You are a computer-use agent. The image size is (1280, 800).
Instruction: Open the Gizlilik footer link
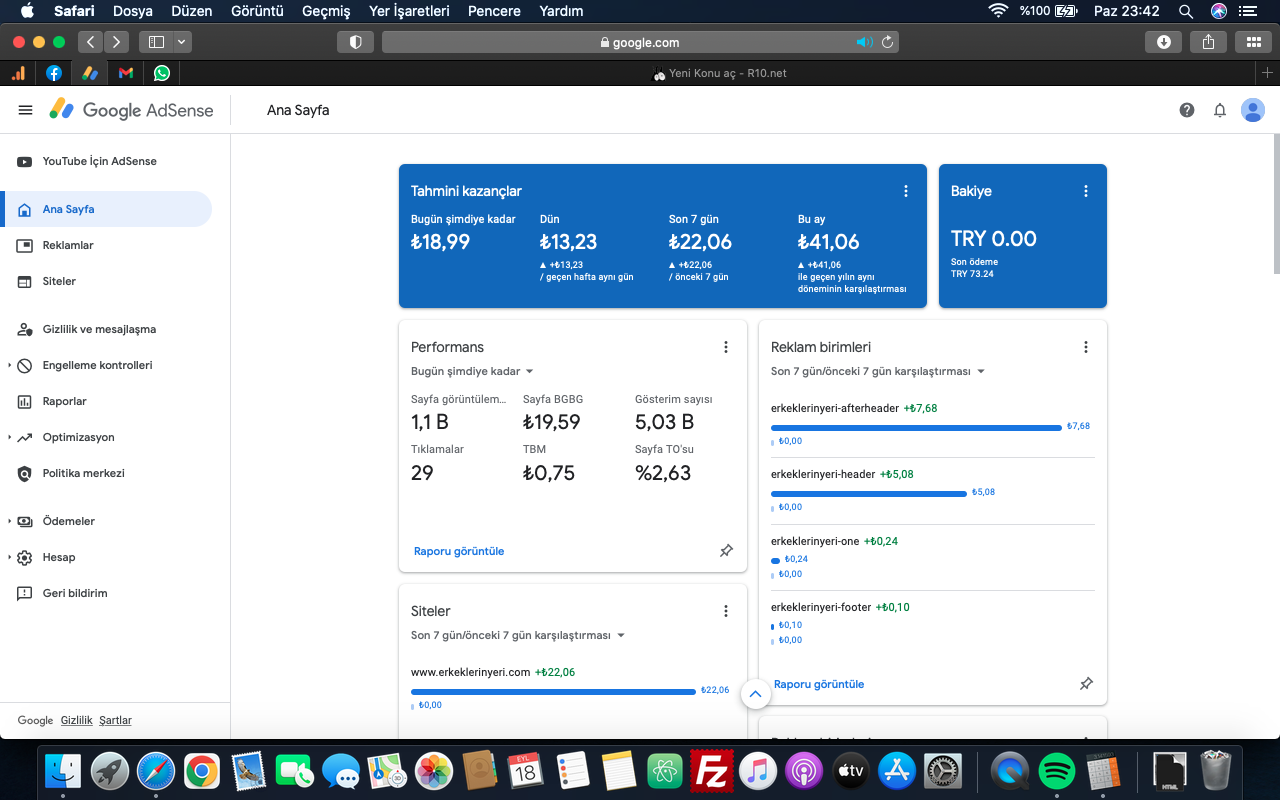pos(77,720)
